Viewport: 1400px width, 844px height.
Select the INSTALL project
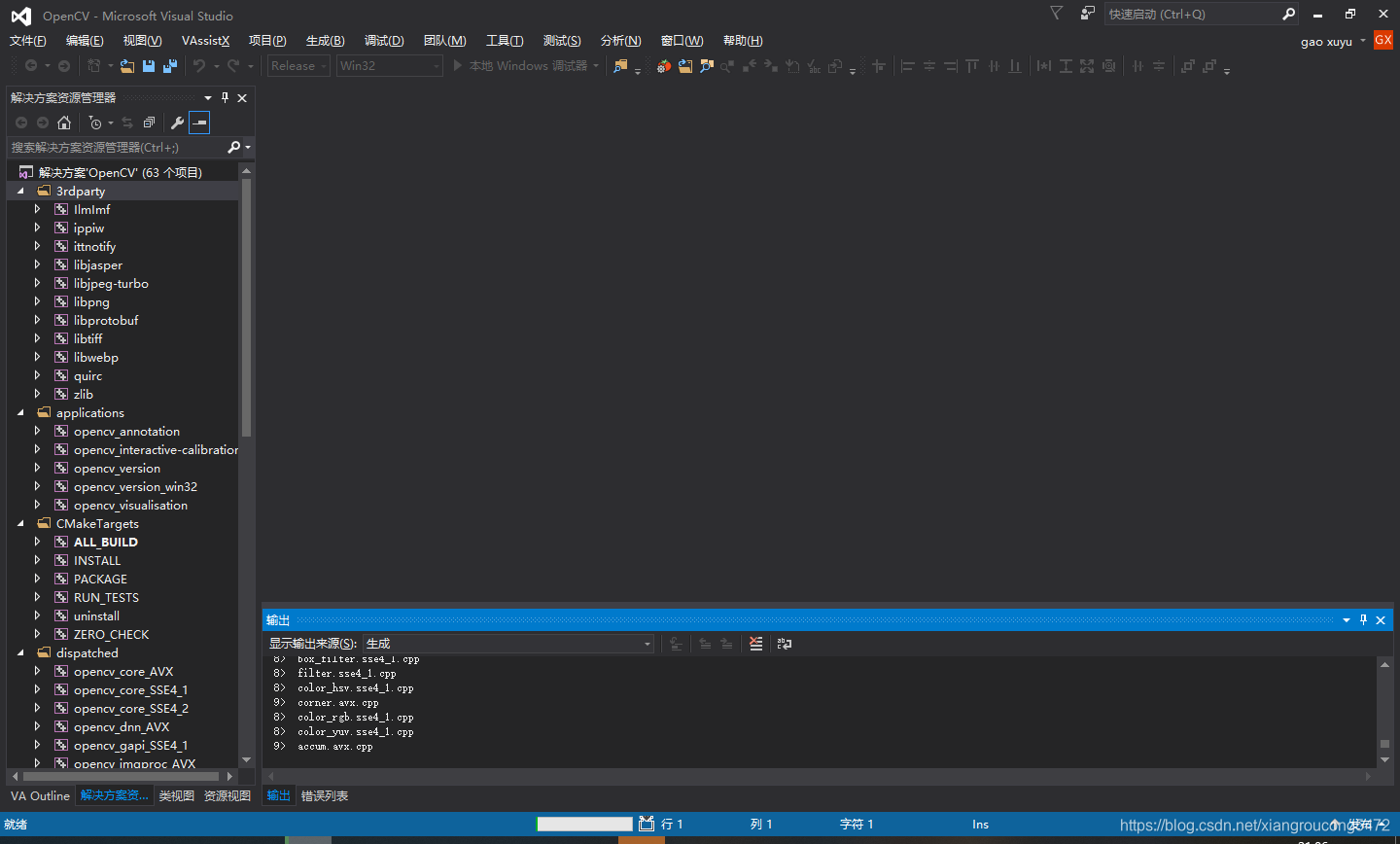[97, 560]
